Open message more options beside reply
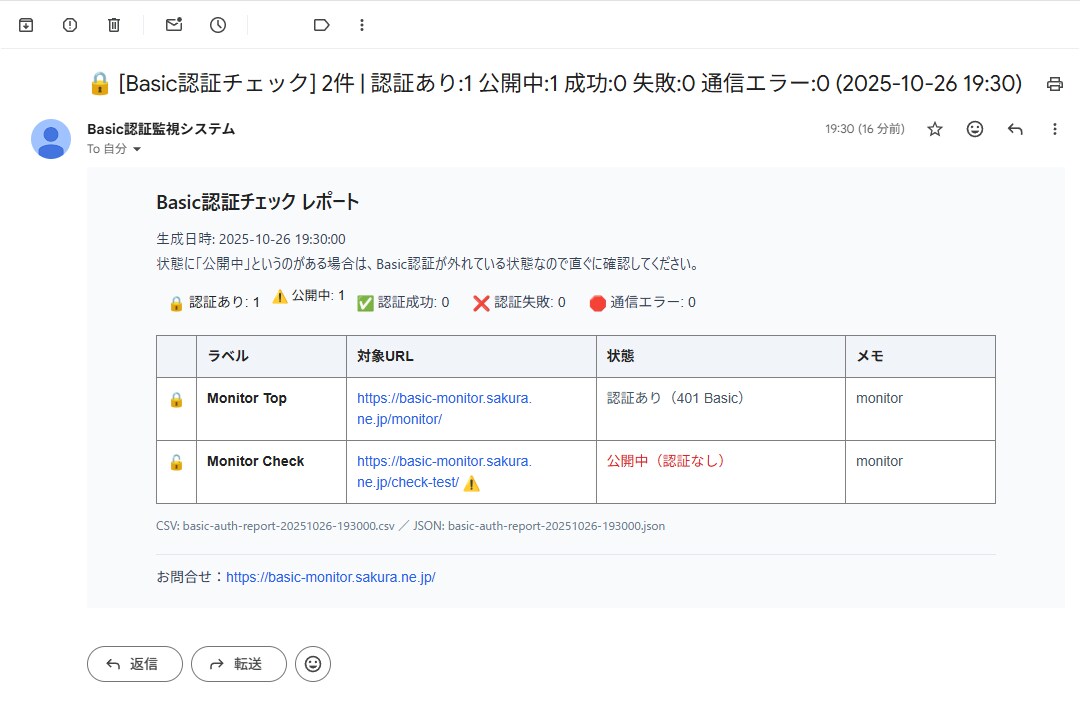Viewport: 1080px width, 705px height. pyautogui.click(x=1055, y=129)
